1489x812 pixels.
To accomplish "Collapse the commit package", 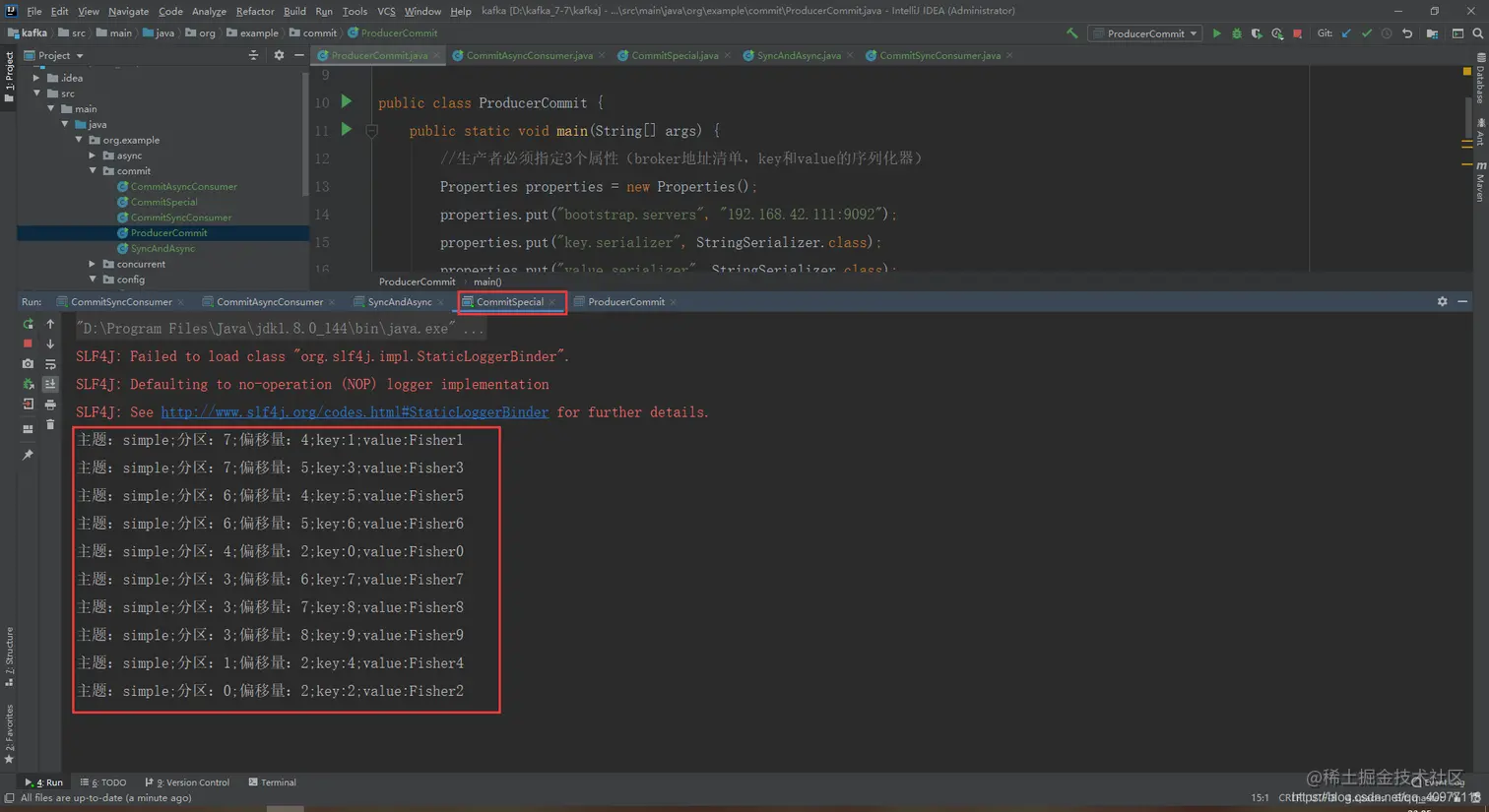I will [93, 171].
